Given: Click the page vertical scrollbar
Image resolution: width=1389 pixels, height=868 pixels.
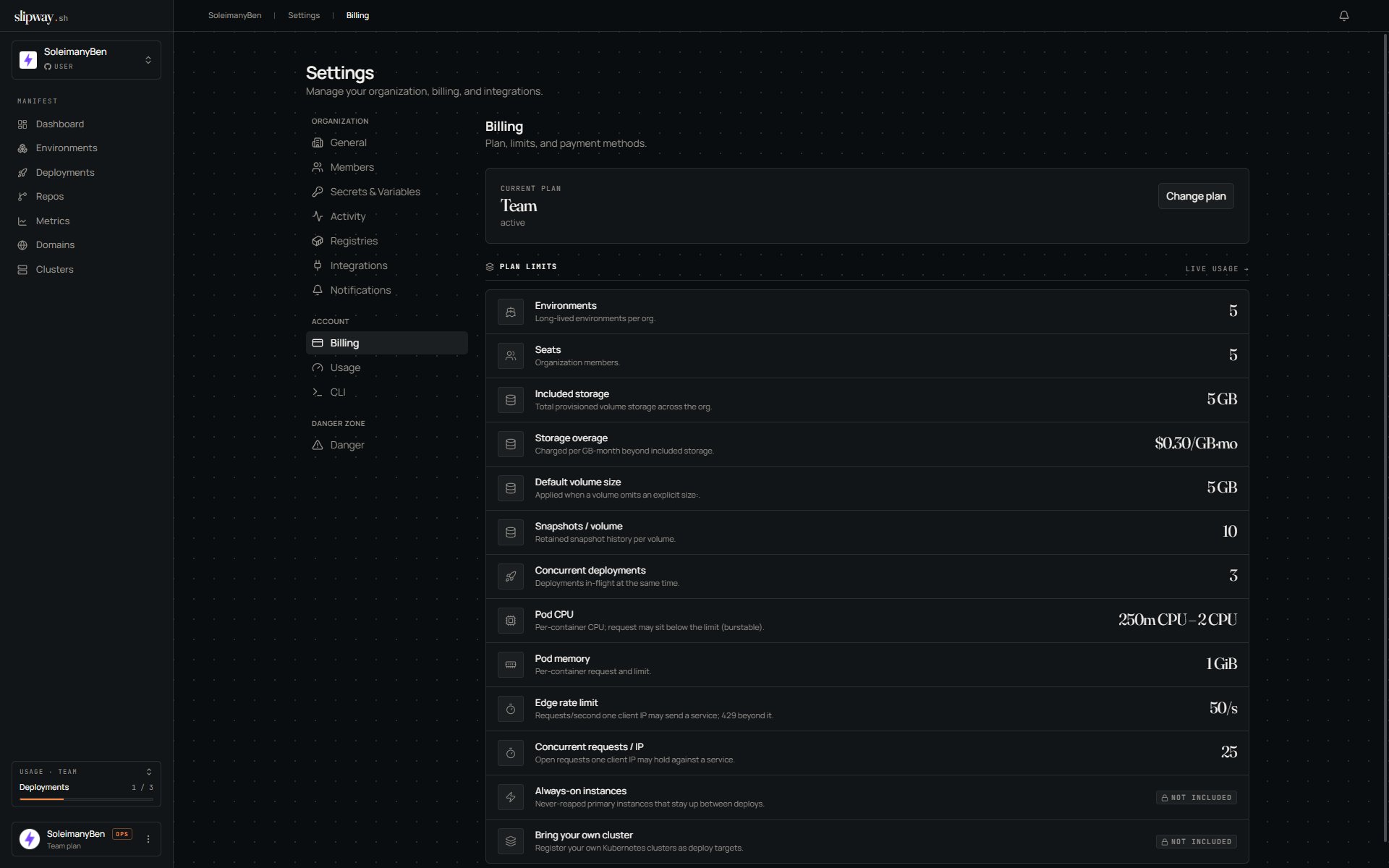Looking at the screenshot, I should coord(1385,437).
